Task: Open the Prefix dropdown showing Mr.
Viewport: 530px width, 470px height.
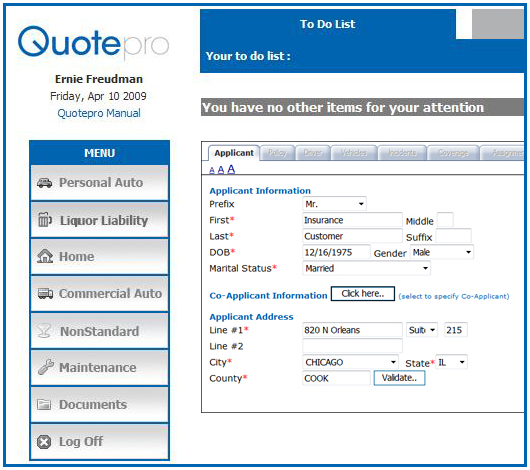Action: click(x=334, y=204)
